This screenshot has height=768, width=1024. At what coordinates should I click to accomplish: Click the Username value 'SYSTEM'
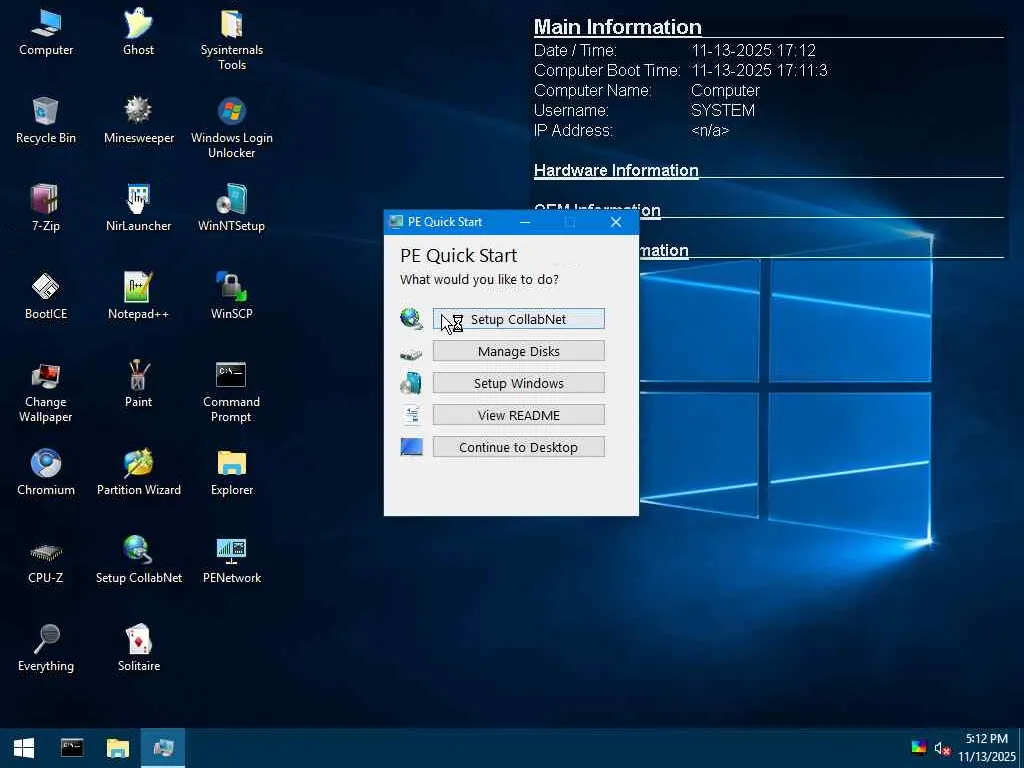click(x=722, y=110)
